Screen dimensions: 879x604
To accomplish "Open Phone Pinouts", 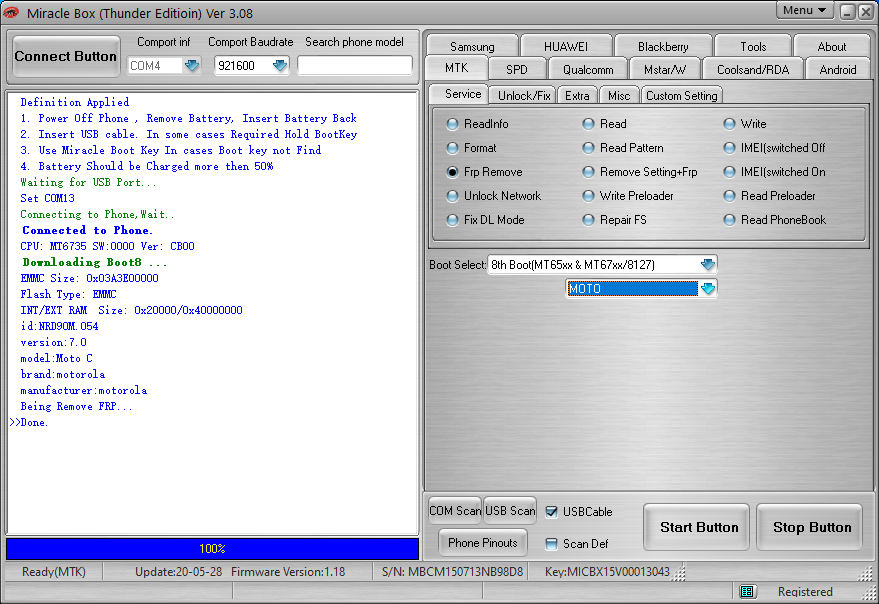I will pyautogui.click(x=483, y=542).
